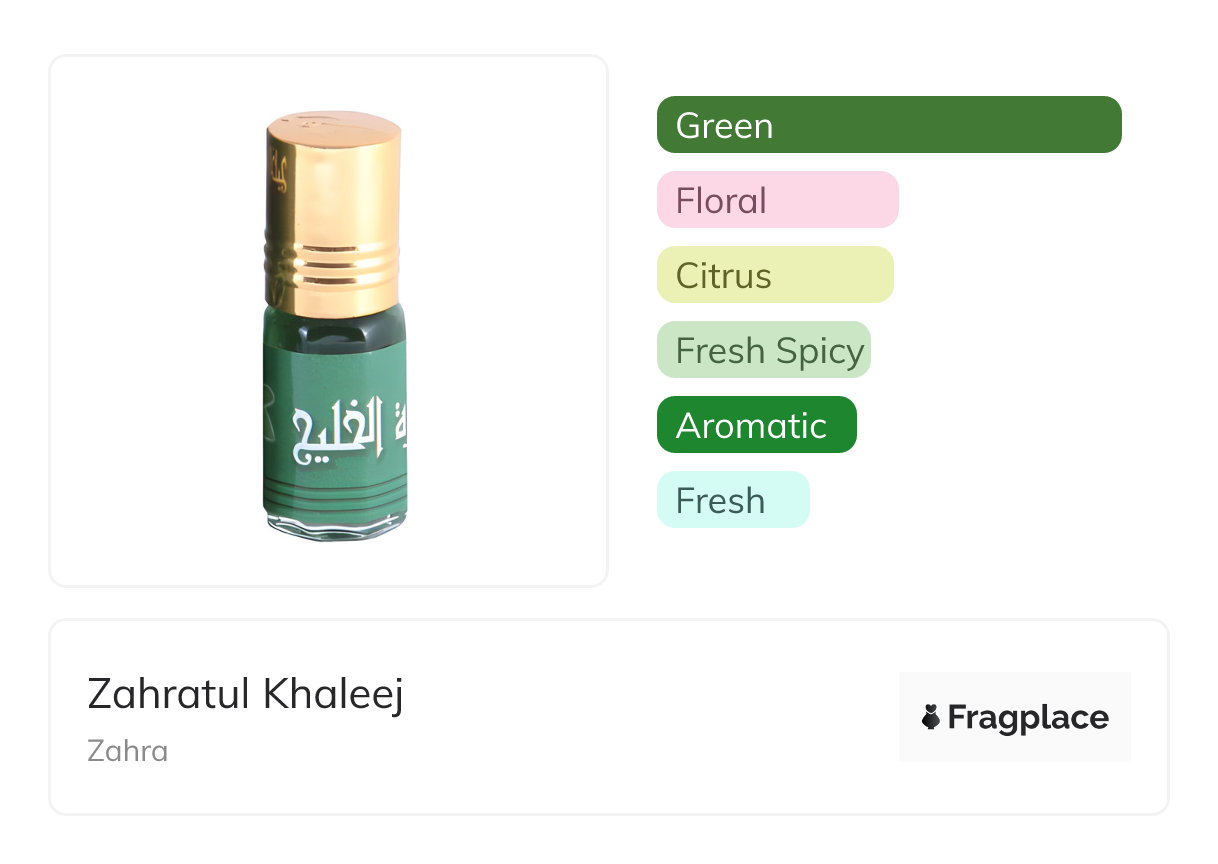Click the clear glass base of the bottle
Image resolution: width=1218 pixels, height=864 pixels.
click(x=335, y=525)
